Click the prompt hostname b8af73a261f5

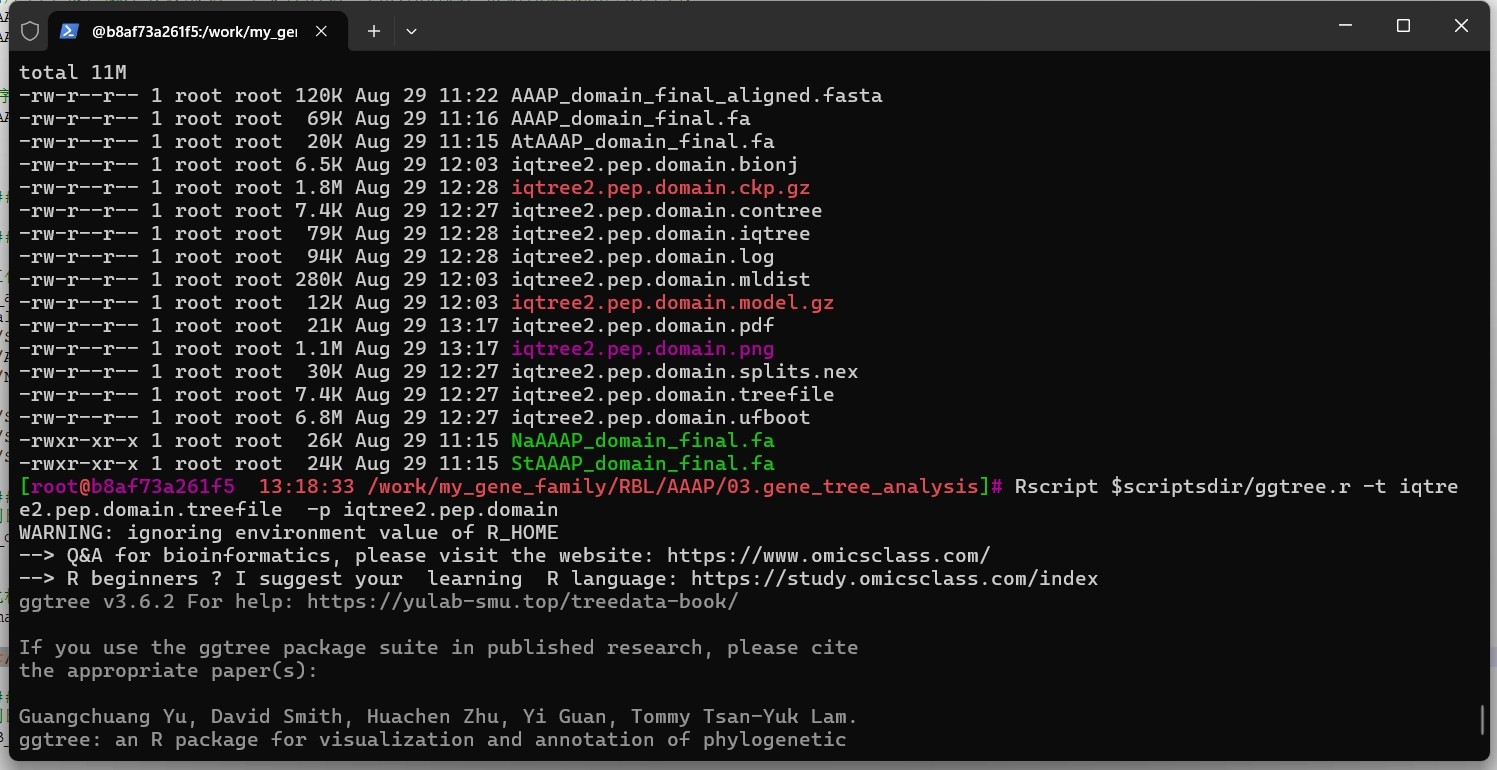tap(162, 487)
